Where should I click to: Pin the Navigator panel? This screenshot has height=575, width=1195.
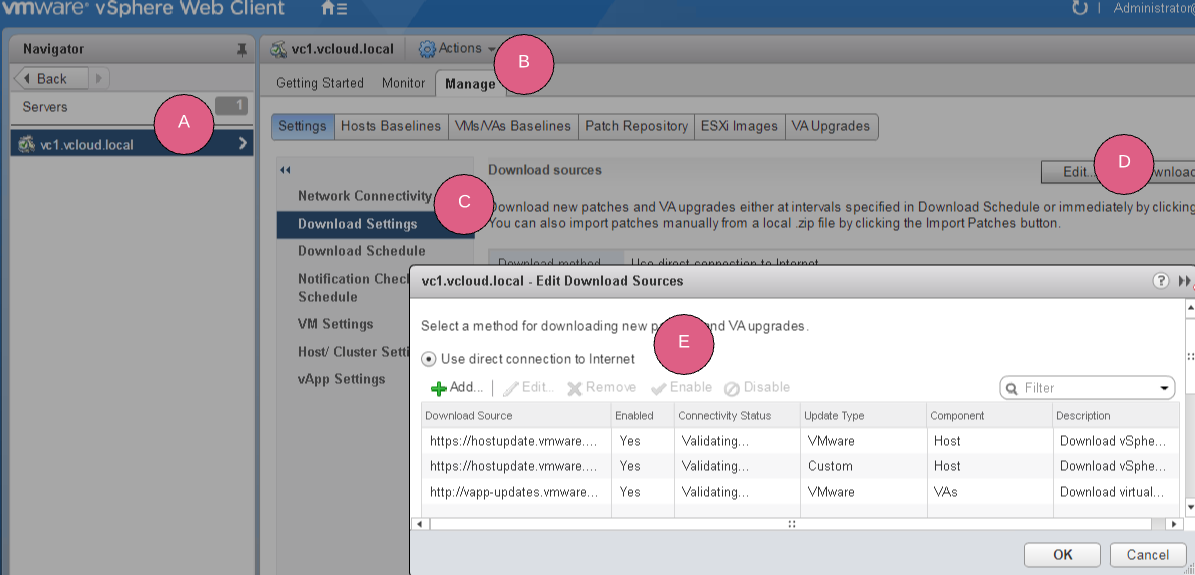(242, 50)
